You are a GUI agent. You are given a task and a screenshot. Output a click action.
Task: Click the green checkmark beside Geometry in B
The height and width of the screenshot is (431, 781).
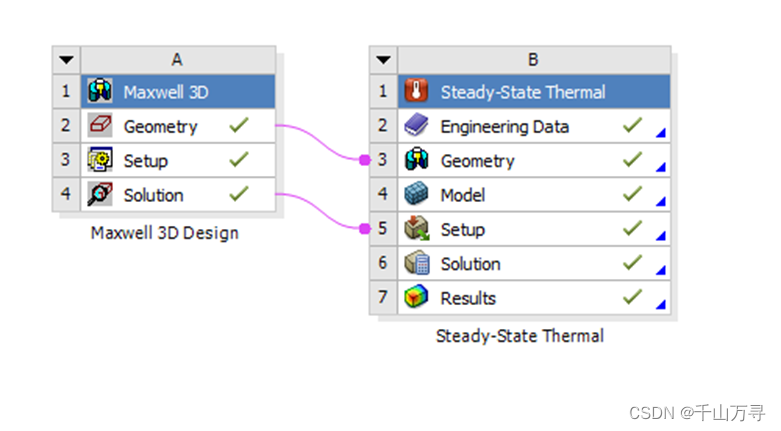(633, 159)
